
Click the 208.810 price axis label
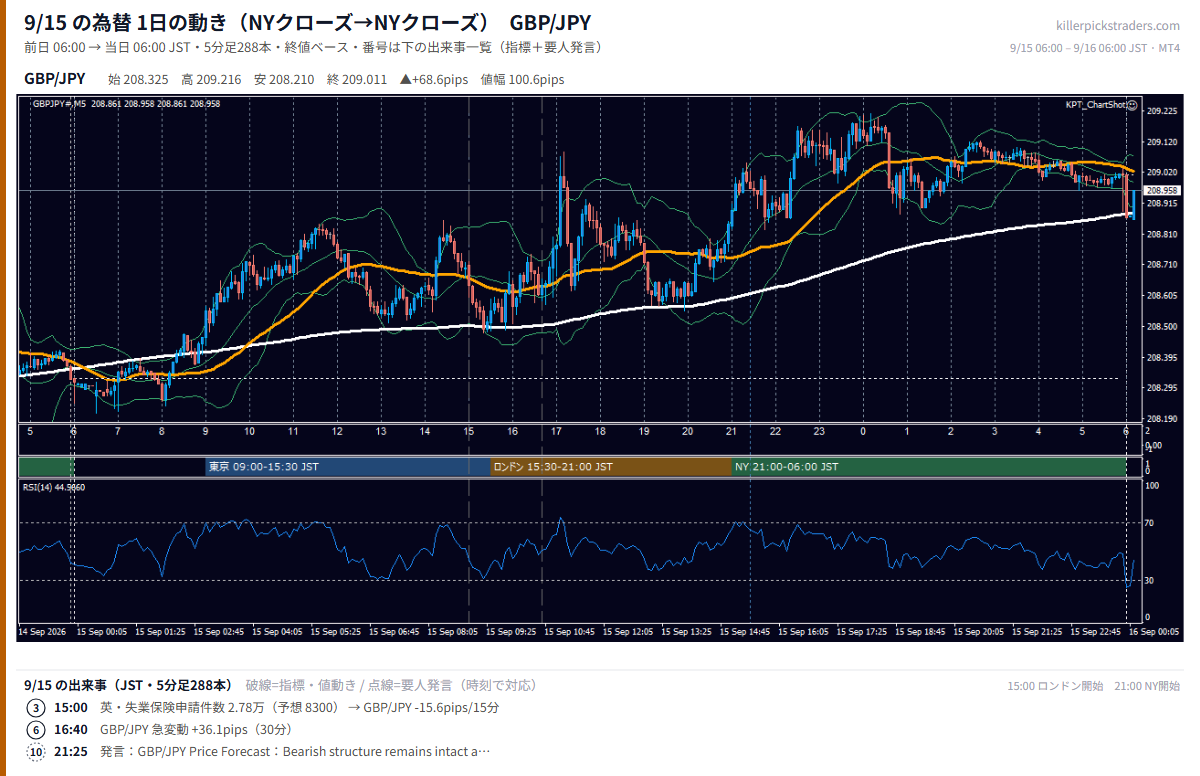pyautogui.click(x=1161, y=234)
